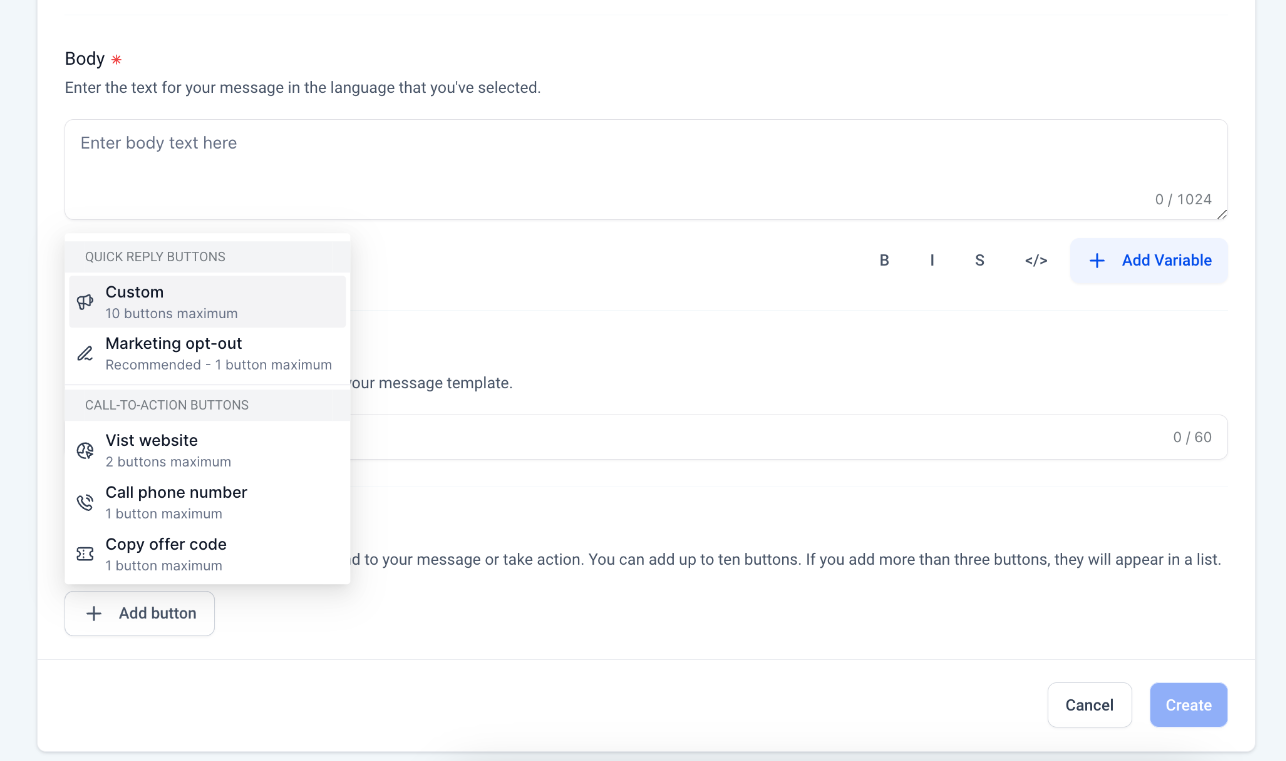
Task: Click the plus icon on Add Variable
Action: (1097, 261)
